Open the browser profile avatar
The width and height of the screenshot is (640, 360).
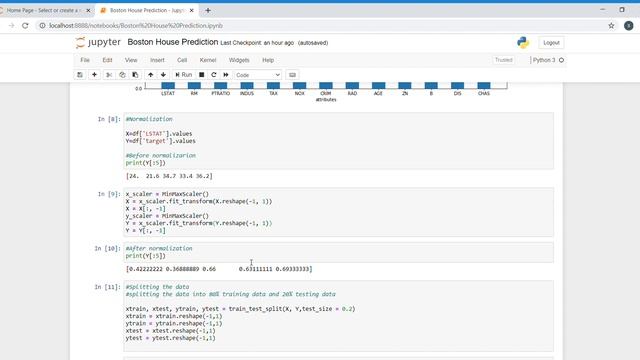629,25
